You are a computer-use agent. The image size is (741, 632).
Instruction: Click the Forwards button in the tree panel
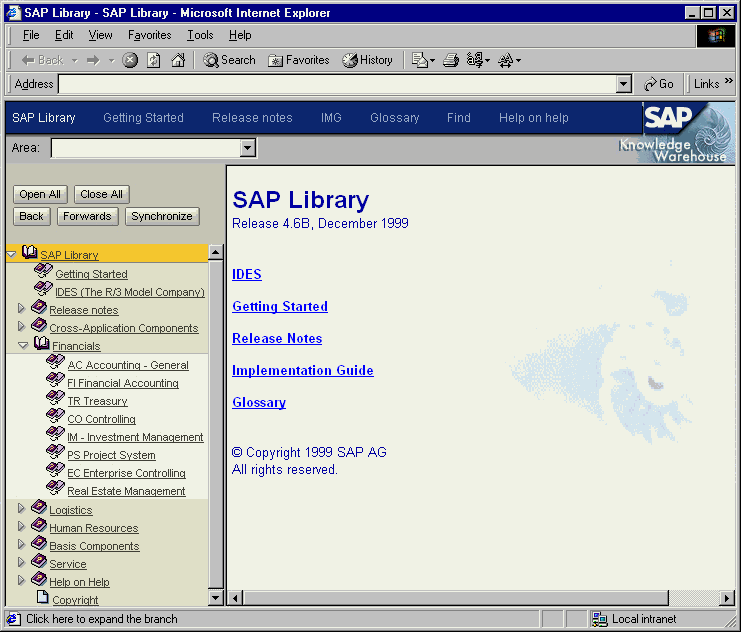click(x=87, y=216)
